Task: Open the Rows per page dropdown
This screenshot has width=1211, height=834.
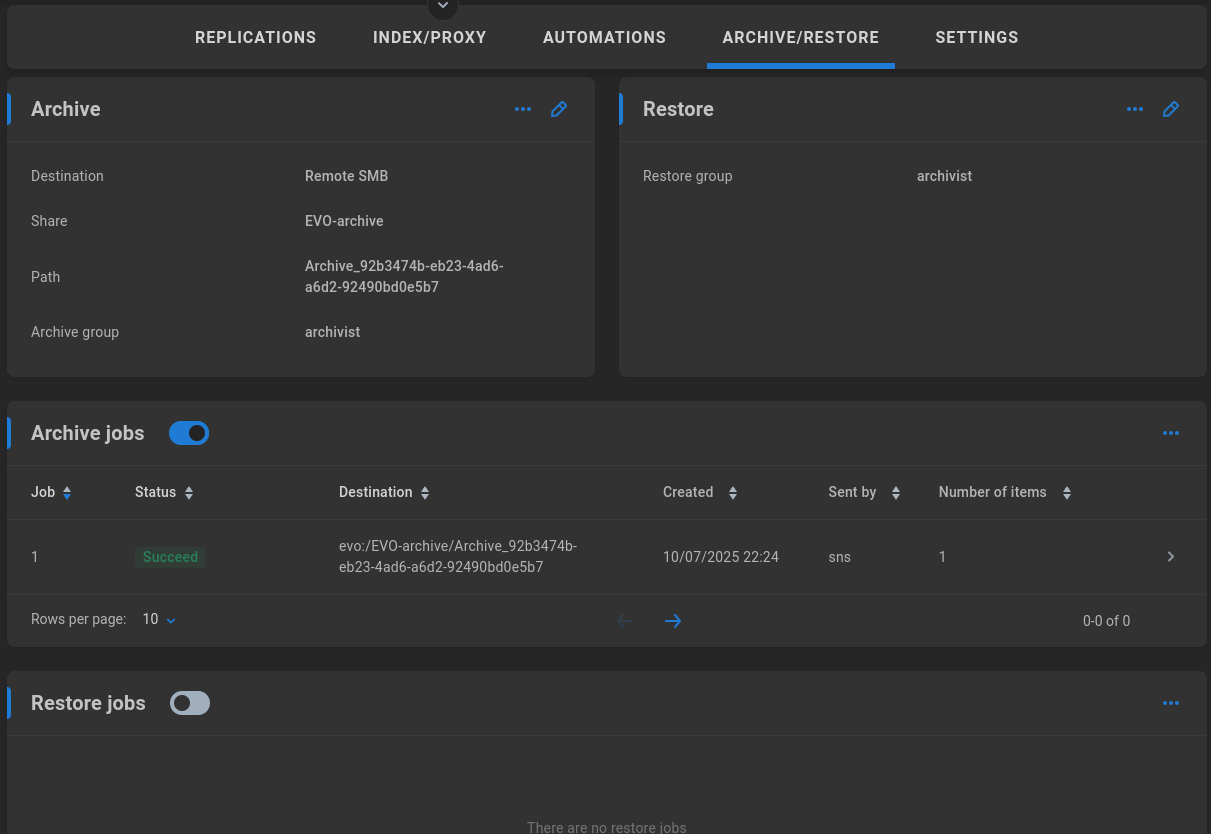Action: tap(159, 620)
